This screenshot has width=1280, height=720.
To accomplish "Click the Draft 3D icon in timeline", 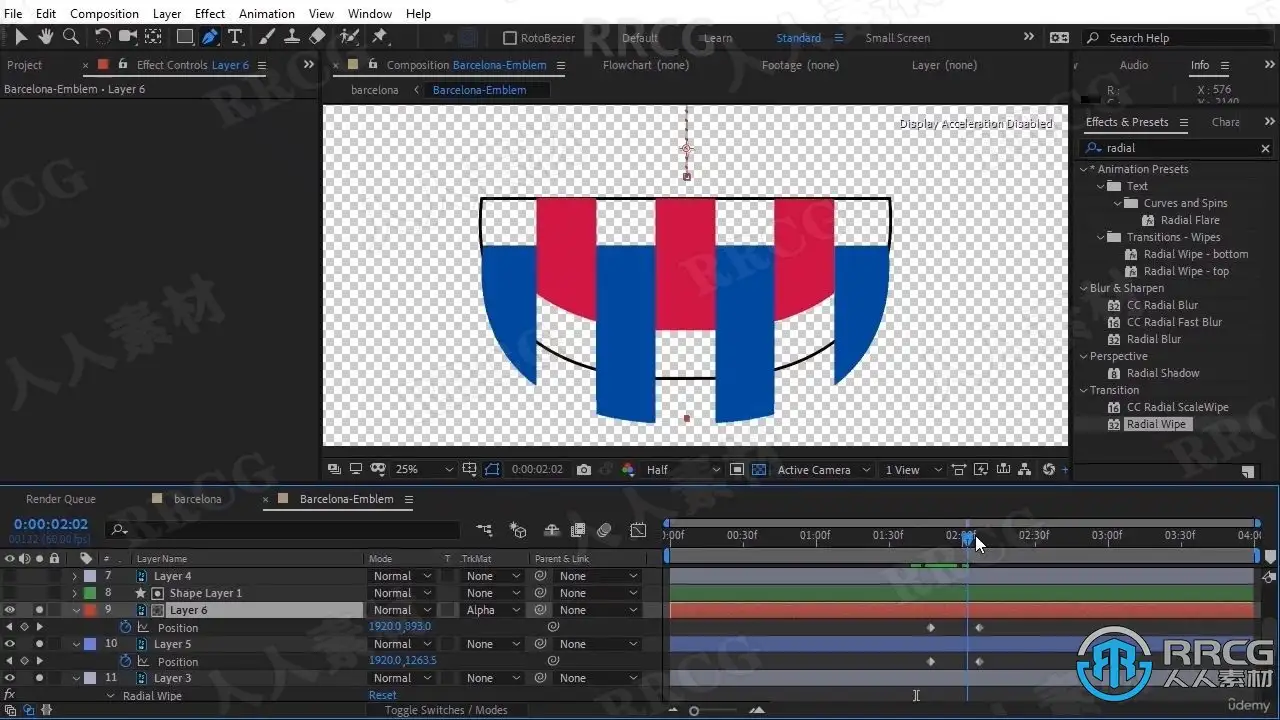I will pos(518,530).
